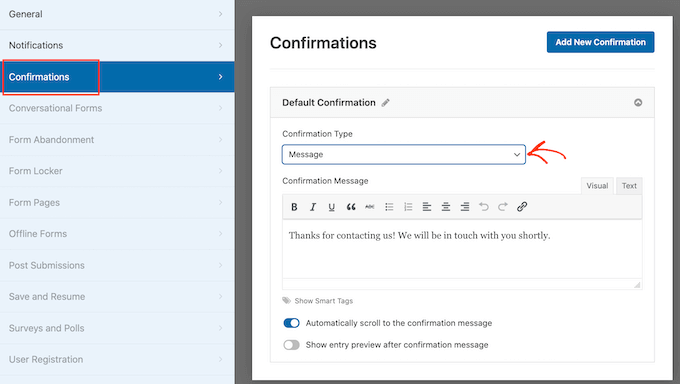Image resolution: width=680 pixels, height=384 pixels.
Task: Switch to the Text editor tab
Action: (x=629, y=186)
